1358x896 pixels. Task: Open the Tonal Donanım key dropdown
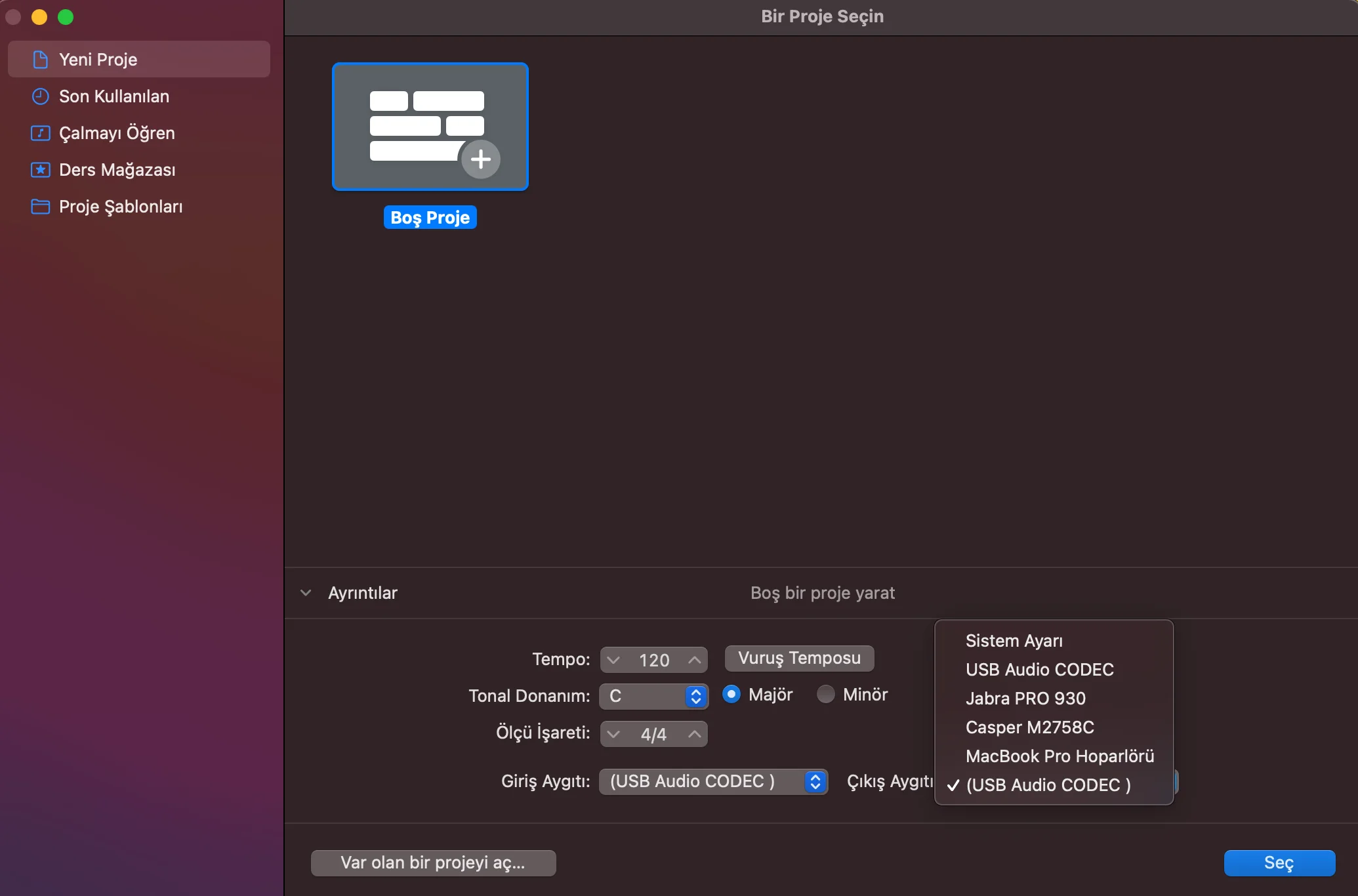click(653, 696)
